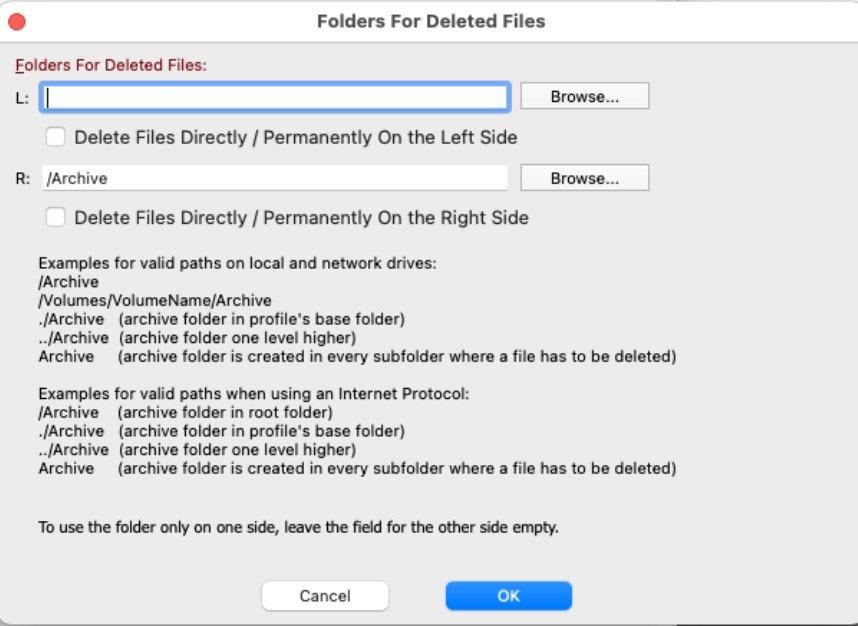The width and height of the screenshot is (858, 626).
Task: Focus the L: folder path input field
Action: pyautogui.click(x=276, y=97)
